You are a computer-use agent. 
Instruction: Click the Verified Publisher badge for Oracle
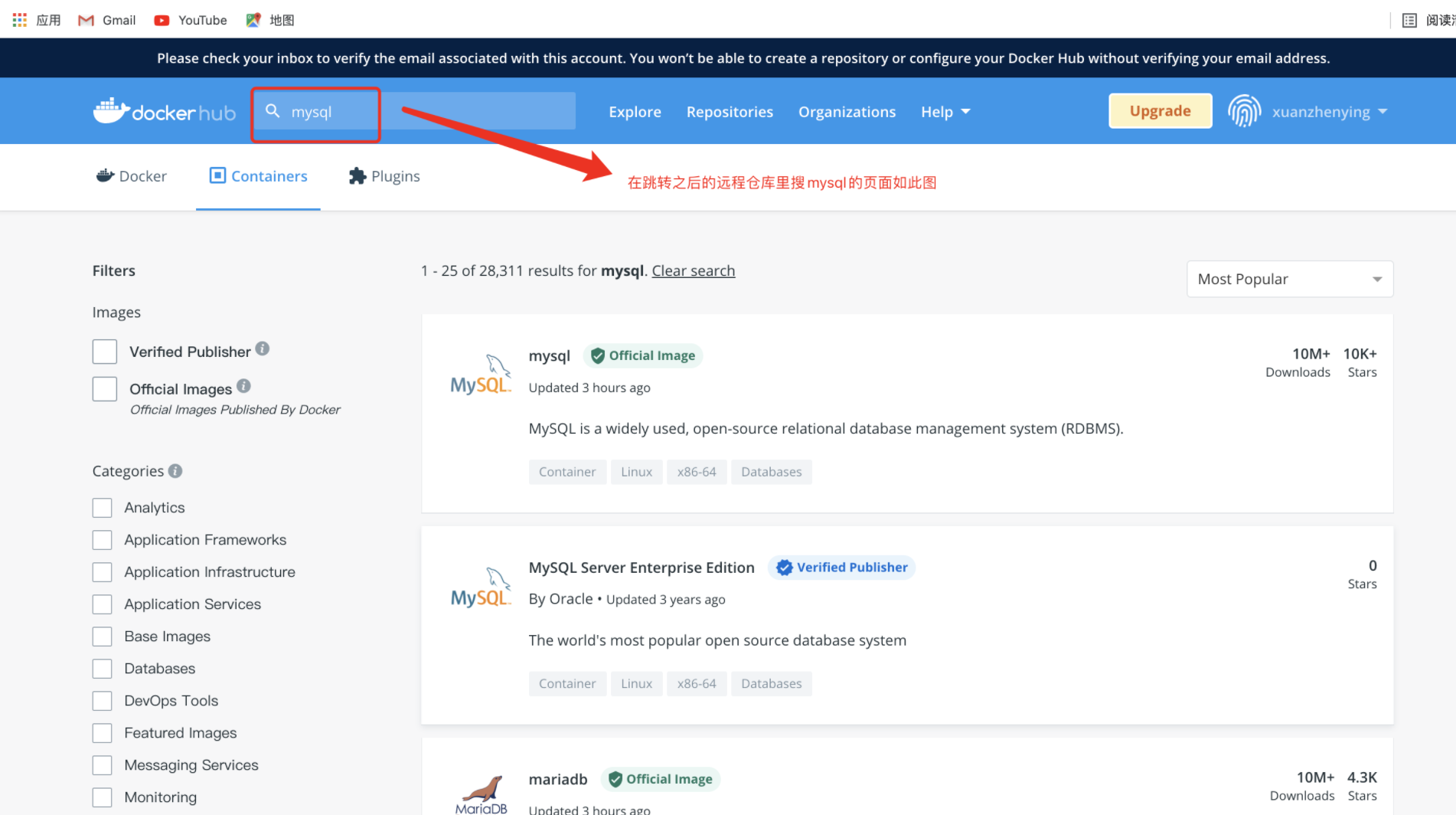(841, 568)
